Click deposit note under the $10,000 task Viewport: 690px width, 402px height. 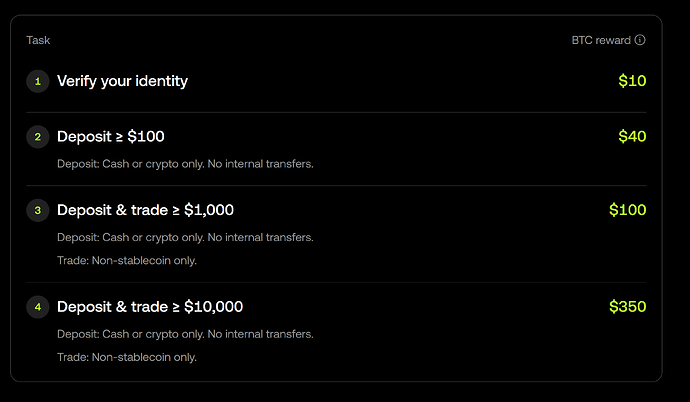tap(185, 334)
